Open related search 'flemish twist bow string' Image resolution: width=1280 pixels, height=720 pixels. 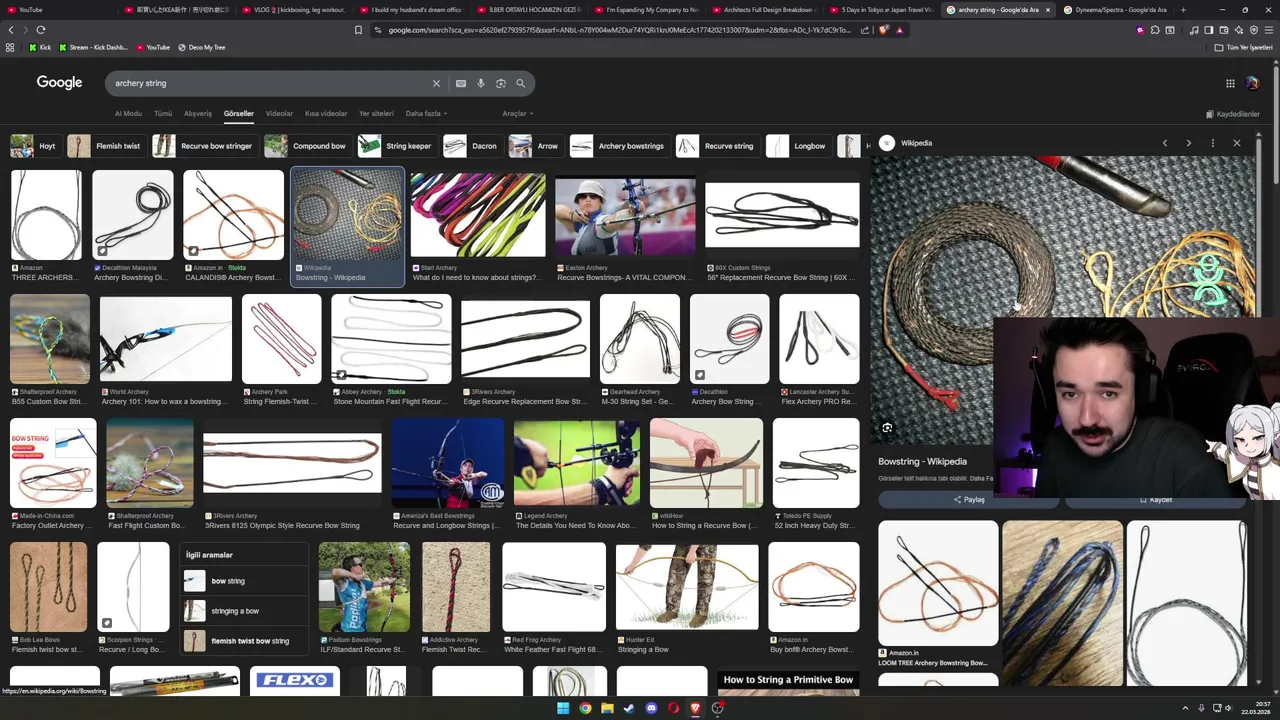[244, 641]
